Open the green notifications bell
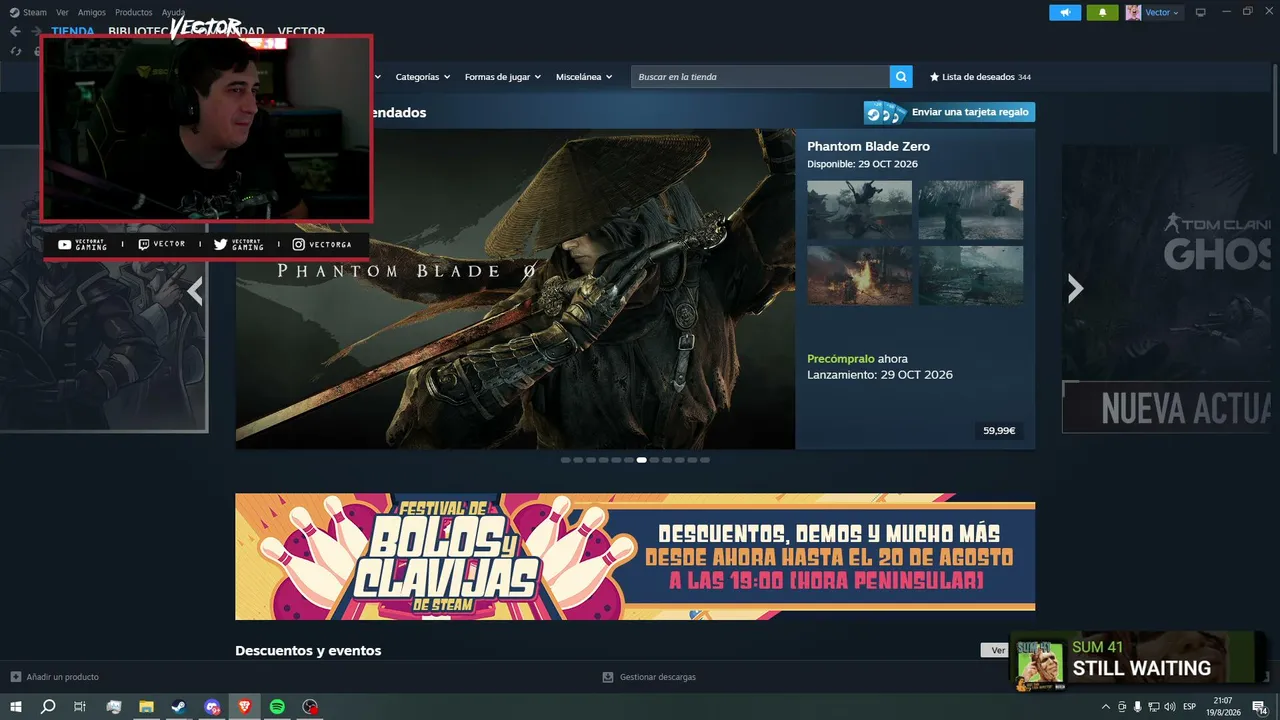This screenshot has width=1280, height=720. (x=1102, y=13)
